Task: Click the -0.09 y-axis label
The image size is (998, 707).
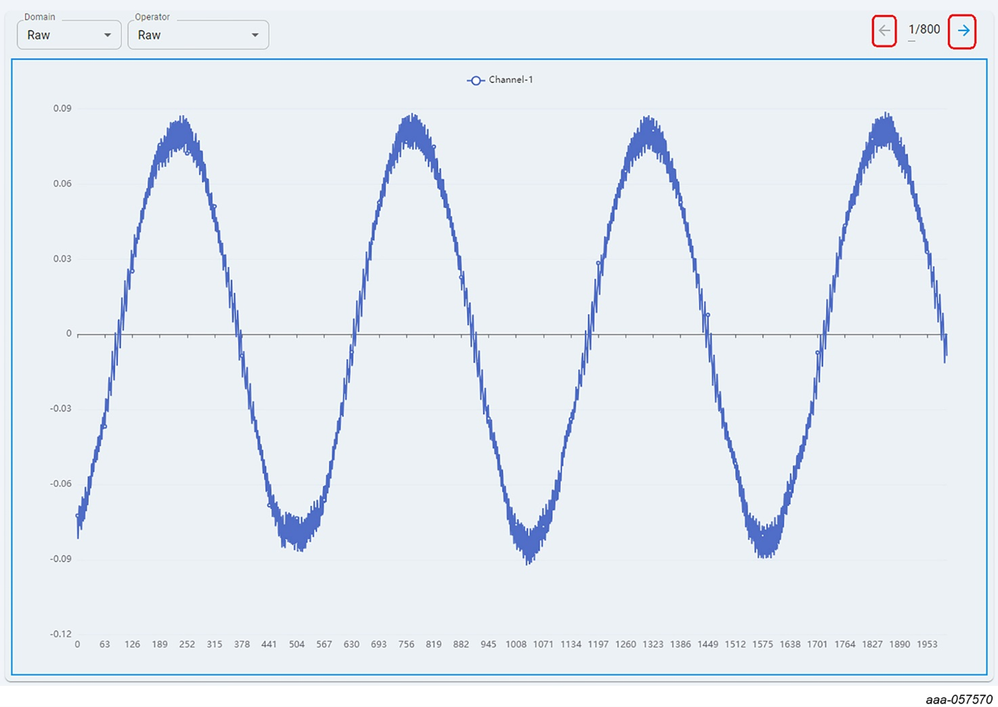Action: 60,559
